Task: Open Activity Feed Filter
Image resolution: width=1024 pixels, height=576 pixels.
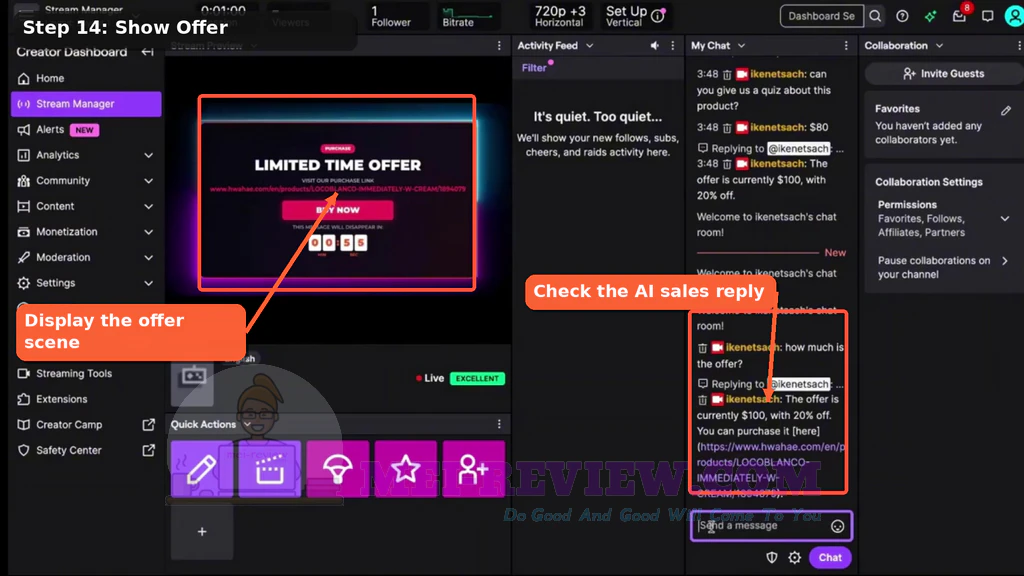Action: click(534, 68)
